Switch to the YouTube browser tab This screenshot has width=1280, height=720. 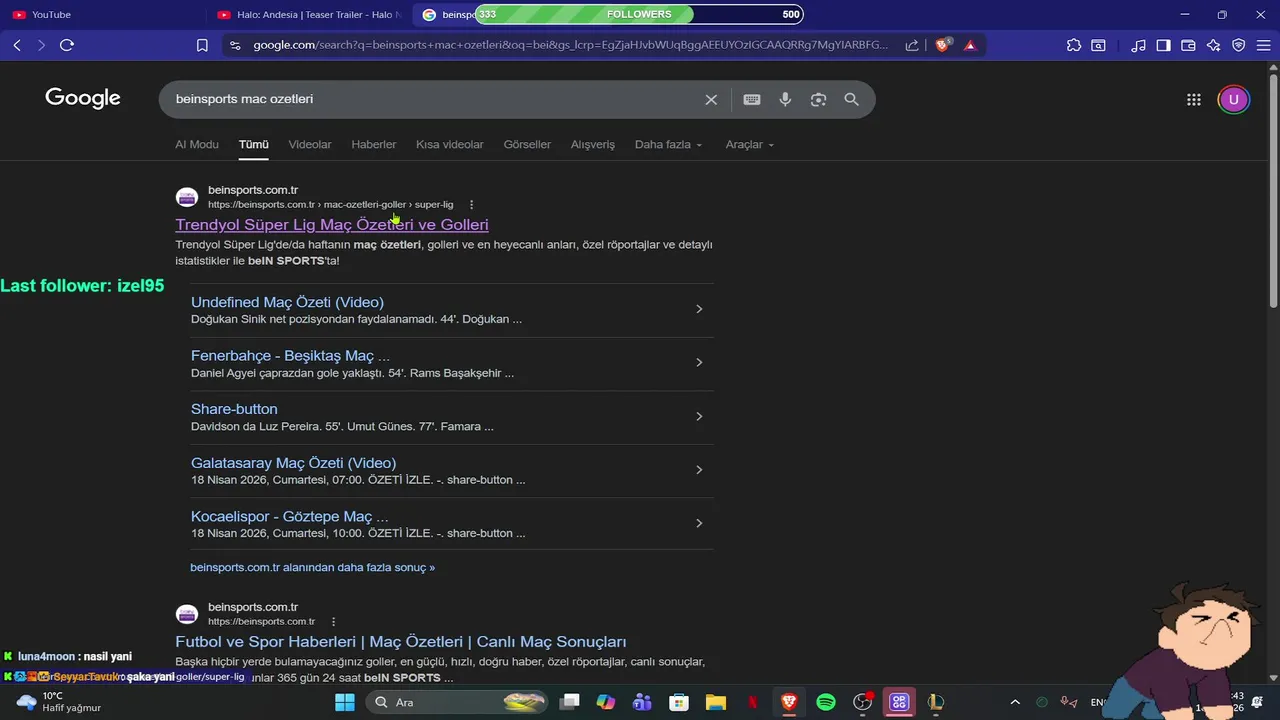(100, 15)
